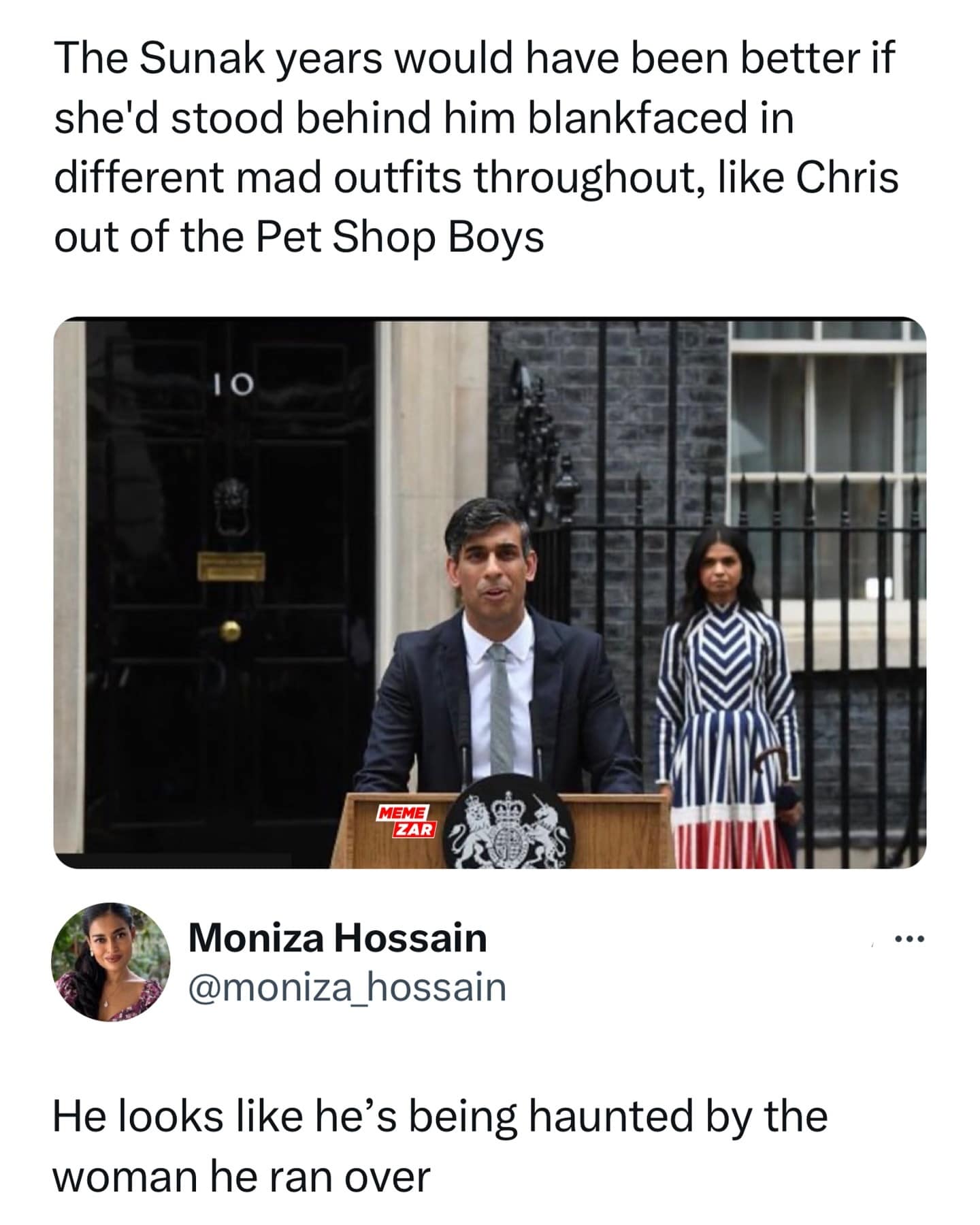Open the @moniza_hossain handle link
The width and height of the screenshot is (980, 1225).
[x=347, y=987]
